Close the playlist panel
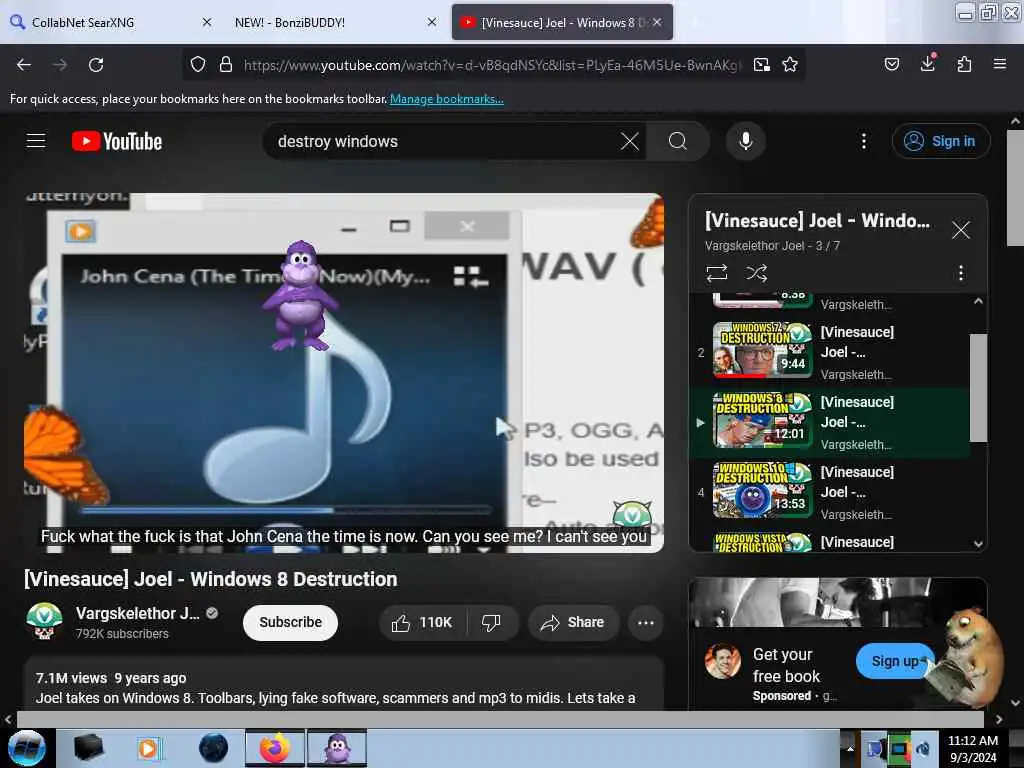This screenshot has height=768, width=1024. tap(960, 229)
